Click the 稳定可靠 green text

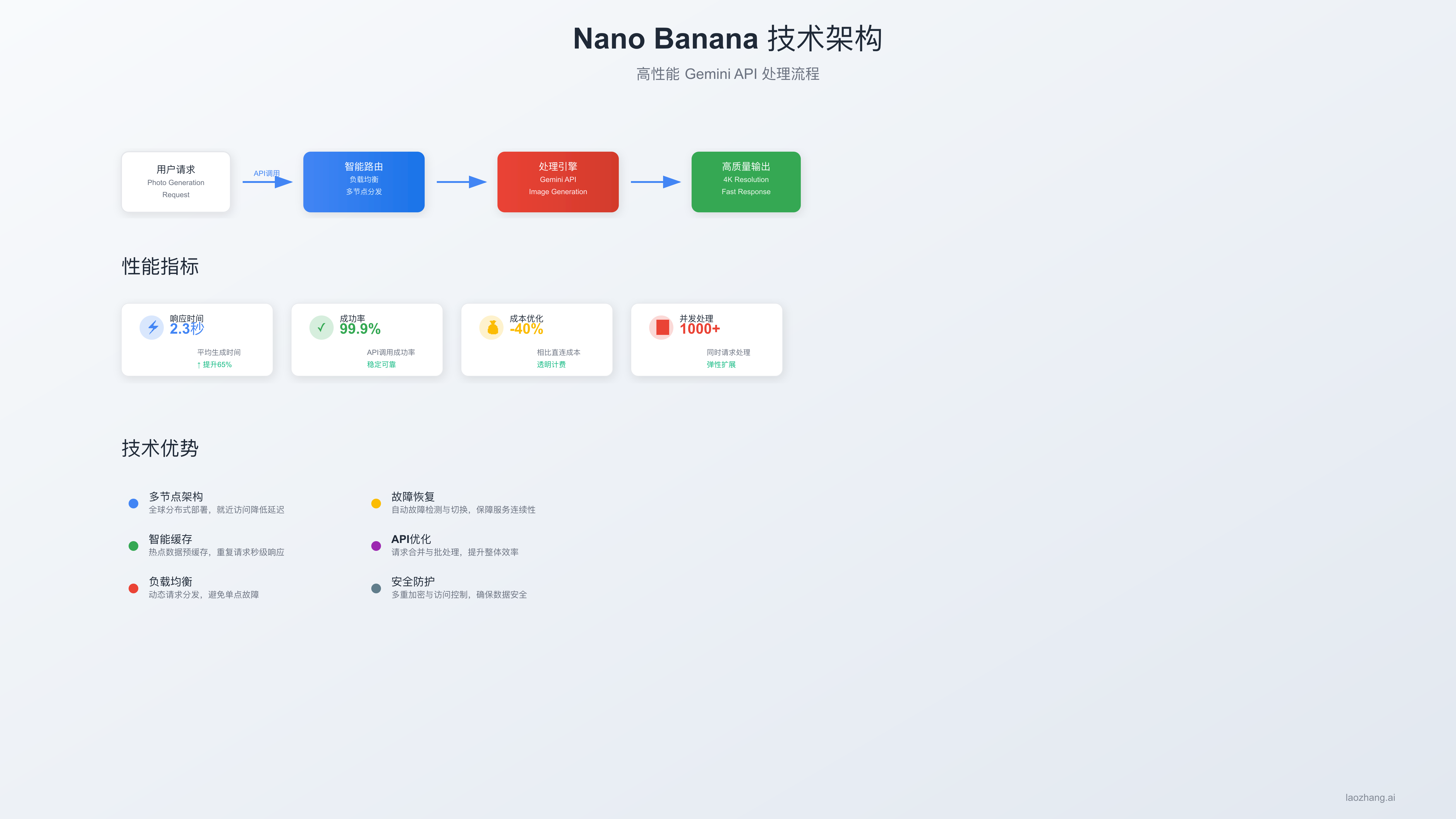point(382,365)
